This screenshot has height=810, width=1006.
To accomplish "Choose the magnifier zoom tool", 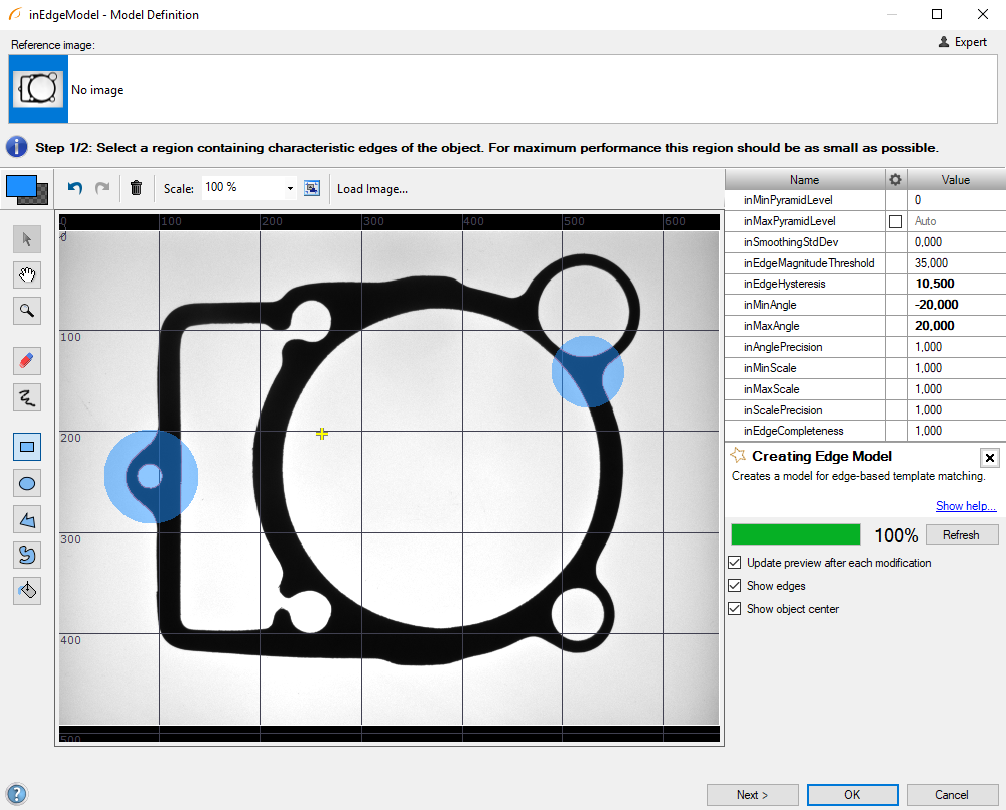I will (x=27, y=311).
